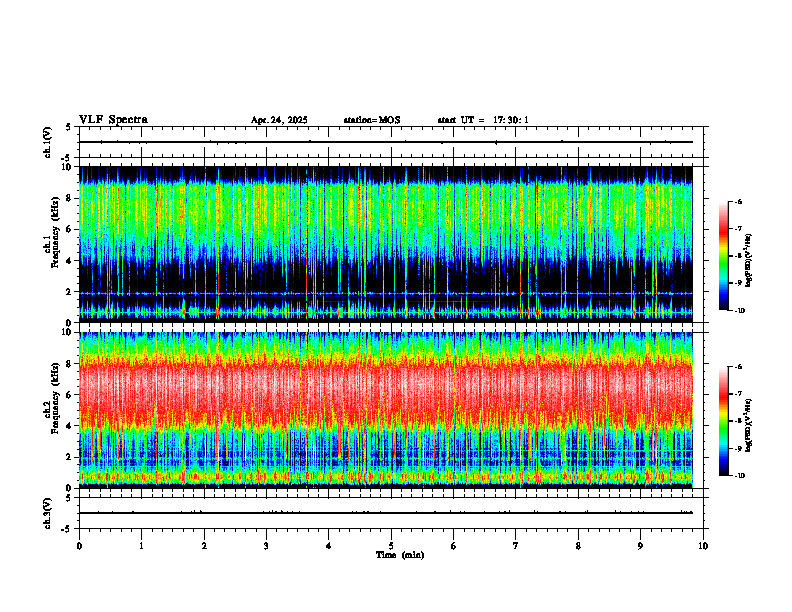Click the 'start UT = 17:30: 1' label
The image size is (792, 612).
click(483, 120)
